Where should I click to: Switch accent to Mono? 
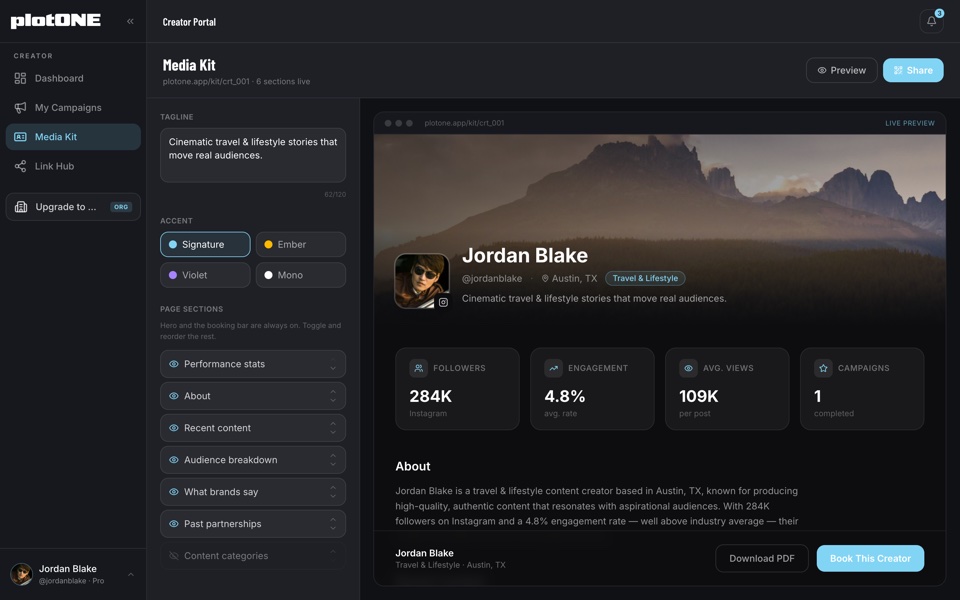pos(301,275)
